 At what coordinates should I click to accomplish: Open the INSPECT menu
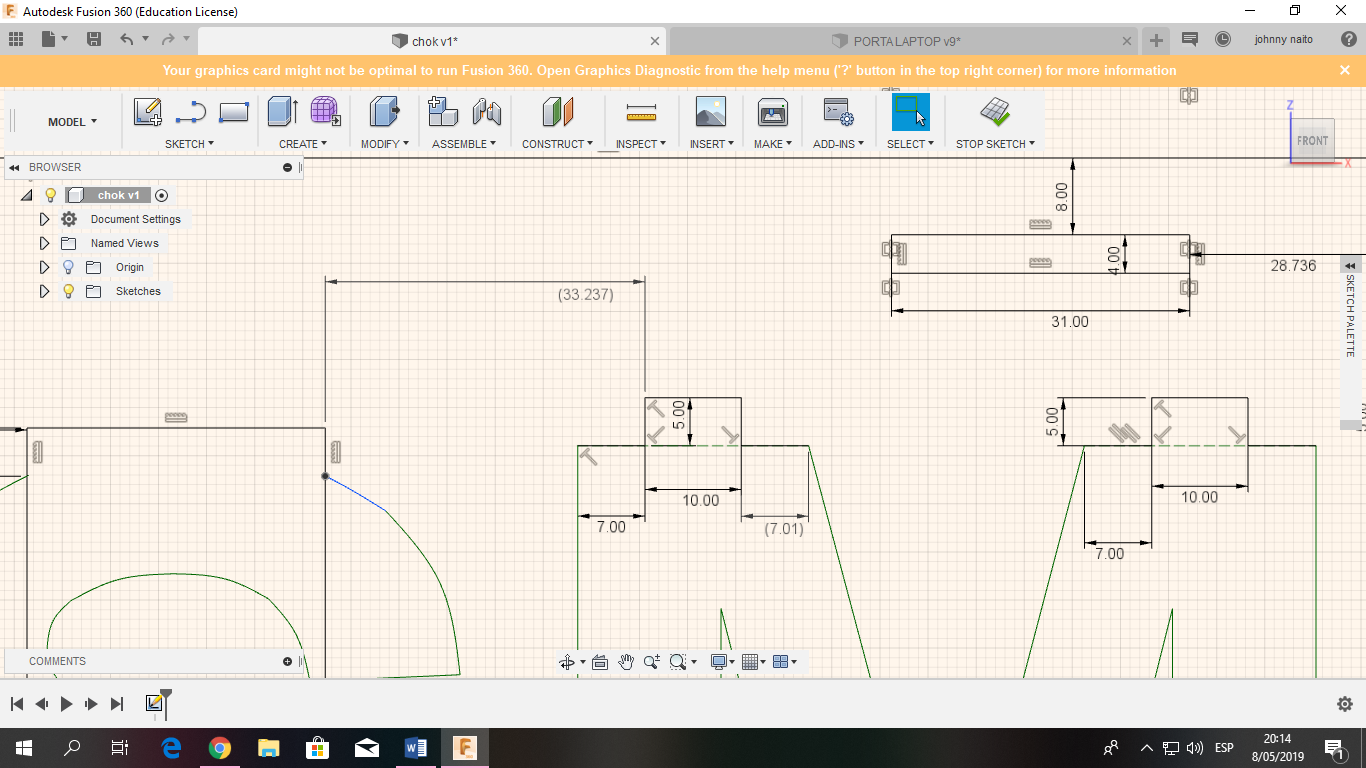pyautogui.click(x=641, y=144)
